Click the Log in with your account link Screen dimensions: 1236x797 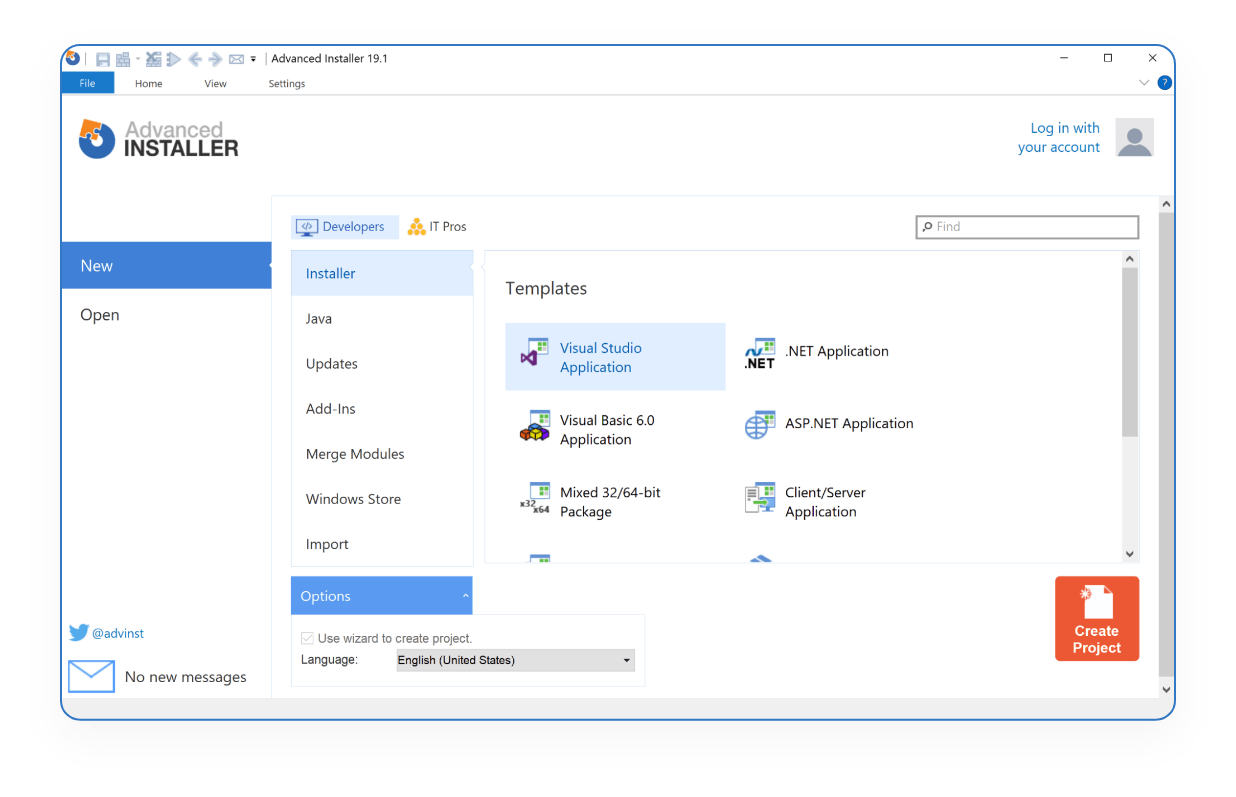1058,138
